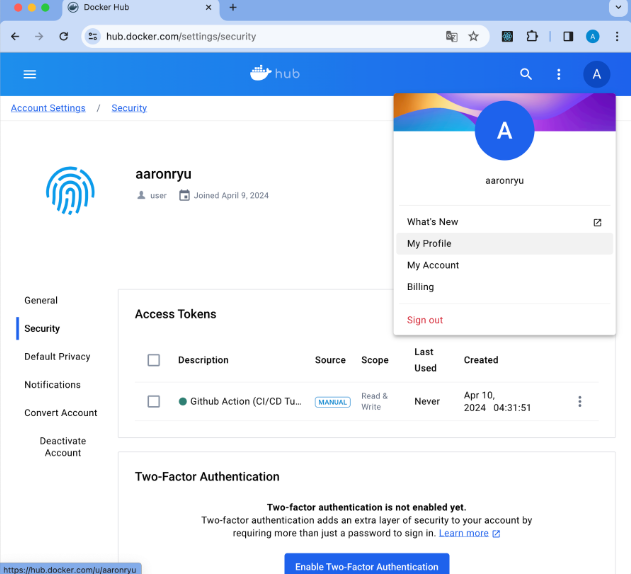Click the Last Used column header

[425, 360]
